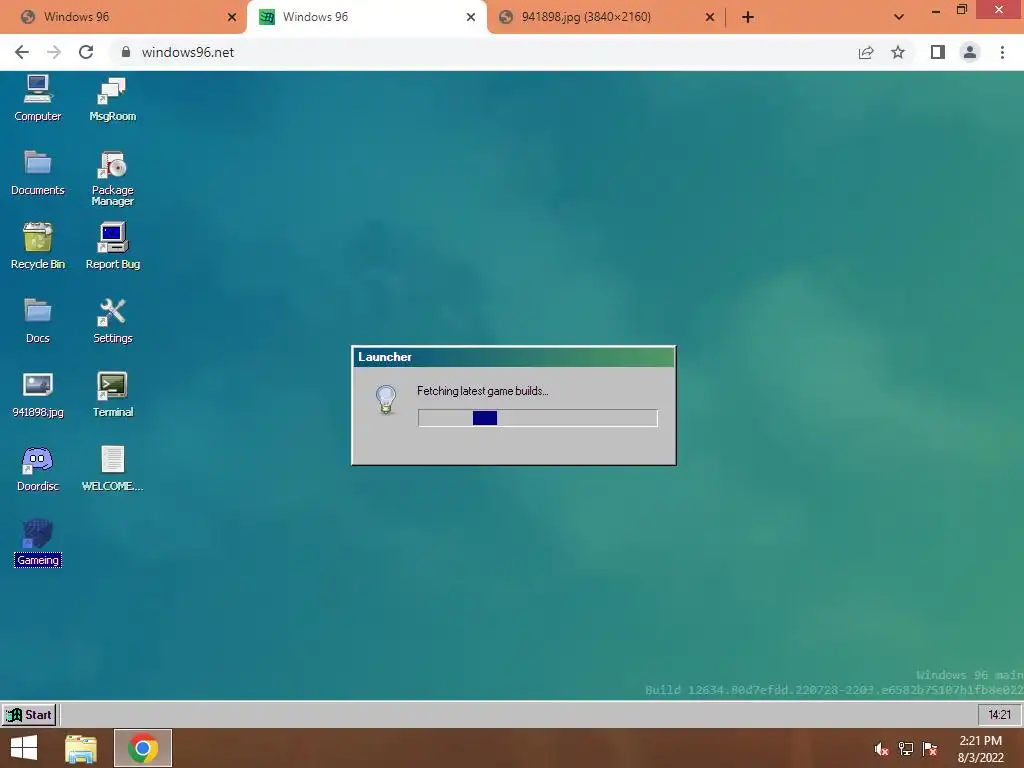
Task: Open the Report Bug icon
Action: point(112,246)
